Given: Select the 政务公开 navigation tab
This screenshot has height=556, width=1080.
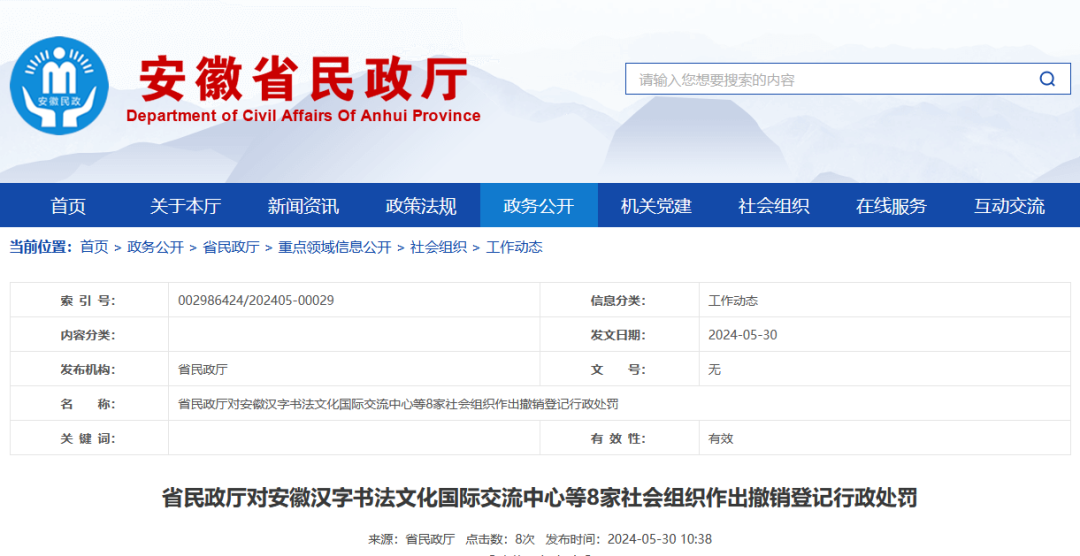Looking at the screenshot, I should pos(539,205).
